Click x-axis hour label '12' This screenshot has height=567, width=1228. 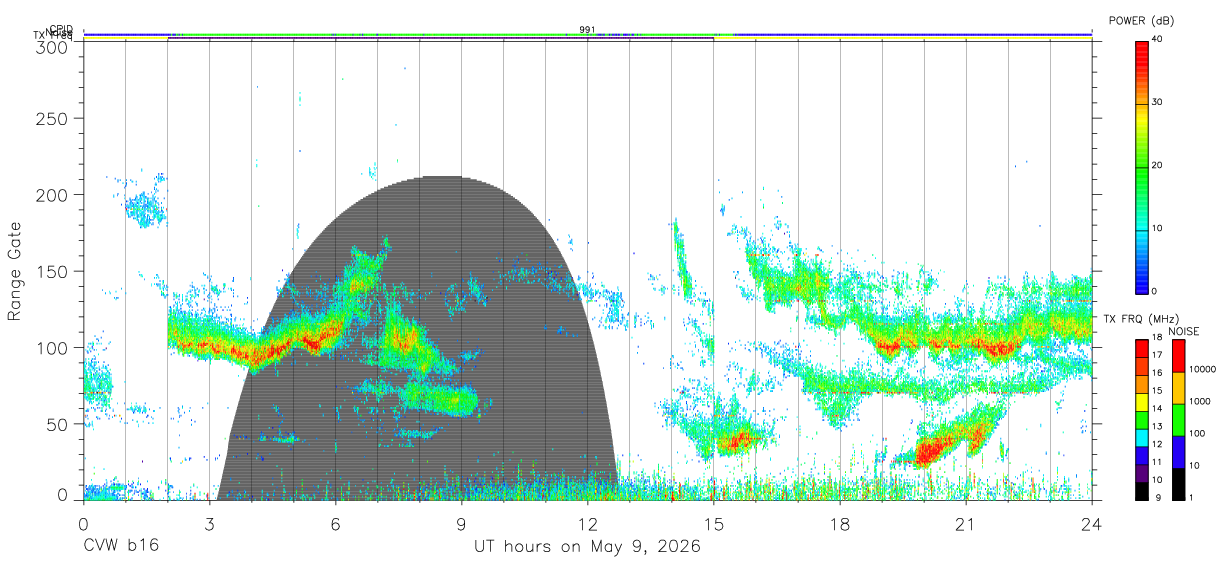point(588,524)
